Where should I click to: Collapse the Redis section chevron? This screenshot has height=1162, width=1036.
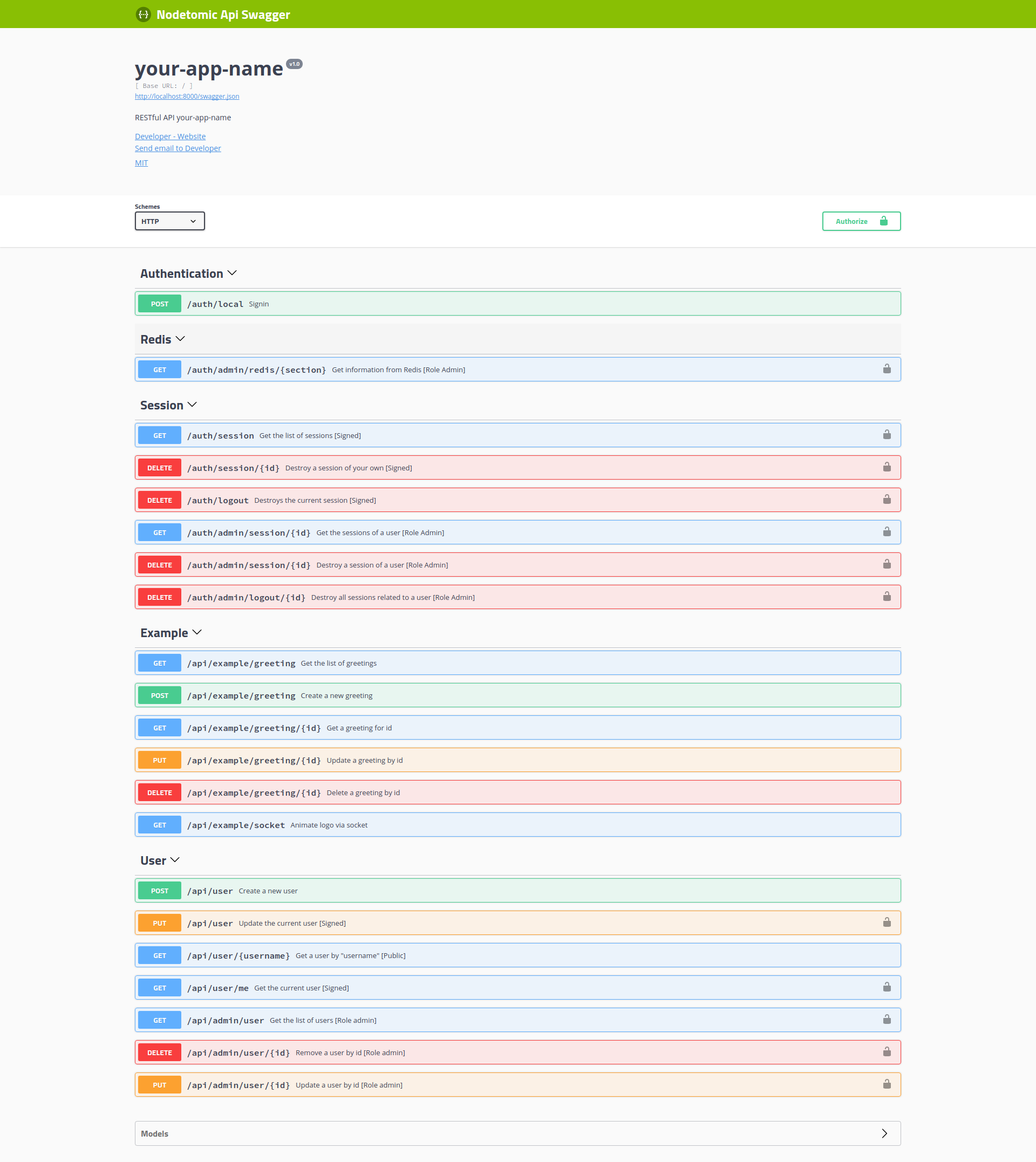[x=180, y=339]
